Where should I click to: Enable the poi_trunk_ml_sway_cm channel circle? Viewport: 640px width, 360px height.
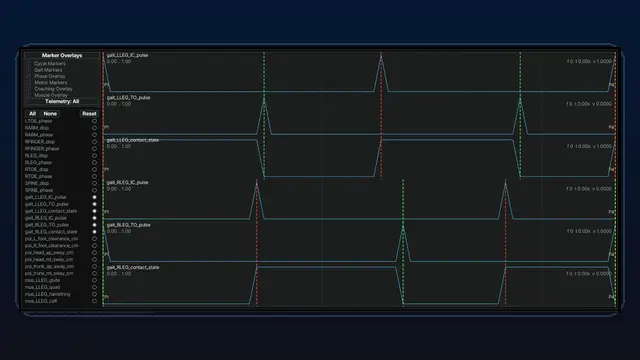click(x=94, y=273)
